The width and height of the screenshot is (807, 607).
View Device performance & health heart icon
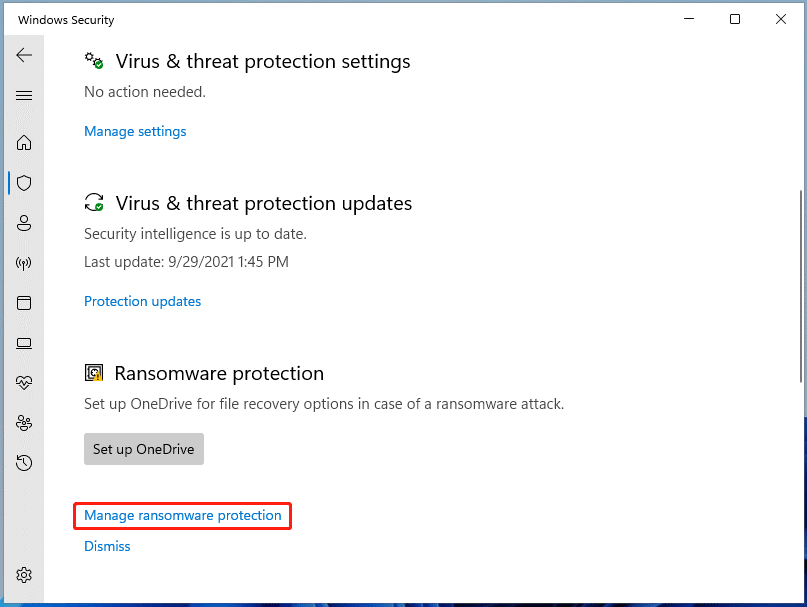tap(24, 382)
